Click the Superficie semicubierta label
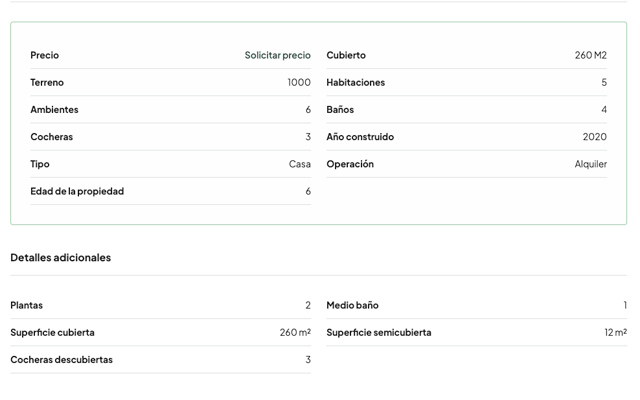This screenshot has height=400, width=640. pyautogui.click(x=379, y=333)
